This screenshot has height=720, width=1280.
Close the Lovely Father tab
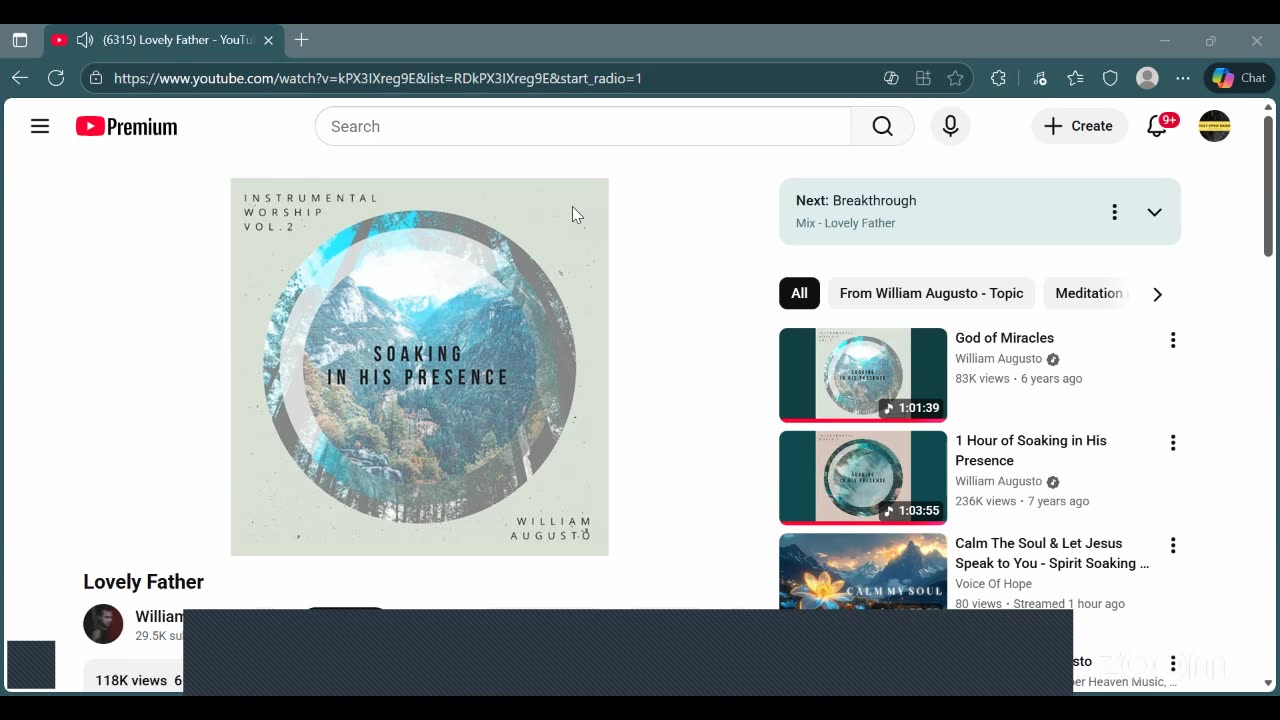pos(268,40)
